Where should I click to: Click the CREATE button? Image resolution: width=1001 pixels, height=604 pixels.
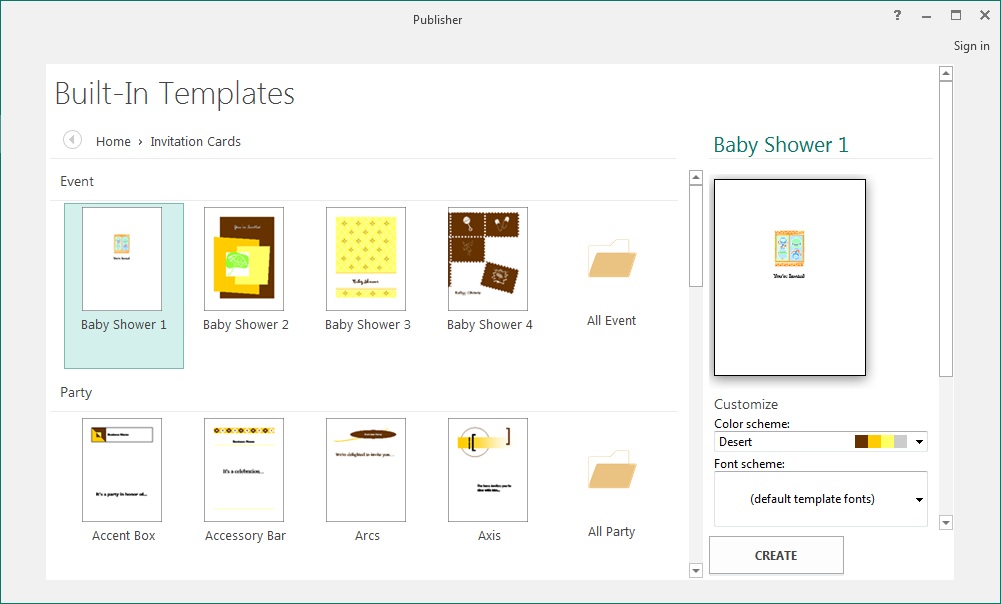click(776, 555)
